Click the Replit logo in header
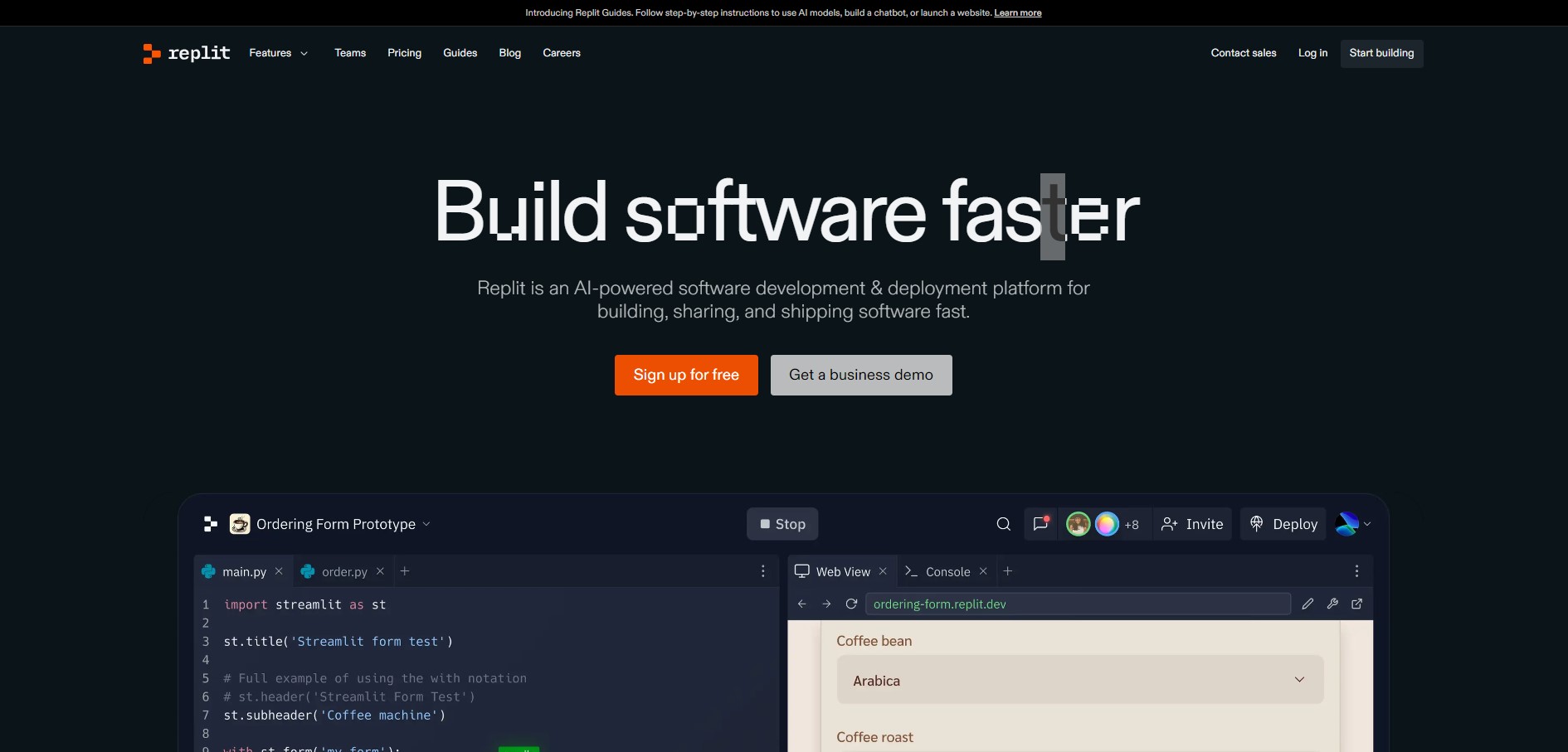This screenshot has height=752, width=1568. [x=187, y=53]
